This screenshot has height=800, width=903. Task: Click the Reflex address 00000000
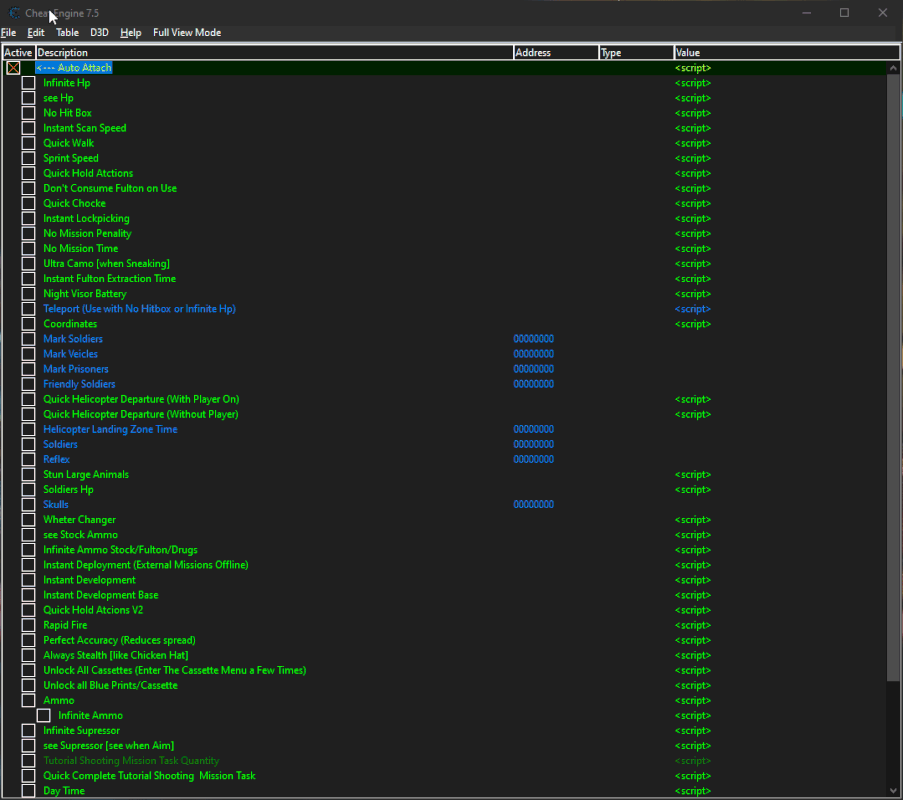[x=534, y=459]
